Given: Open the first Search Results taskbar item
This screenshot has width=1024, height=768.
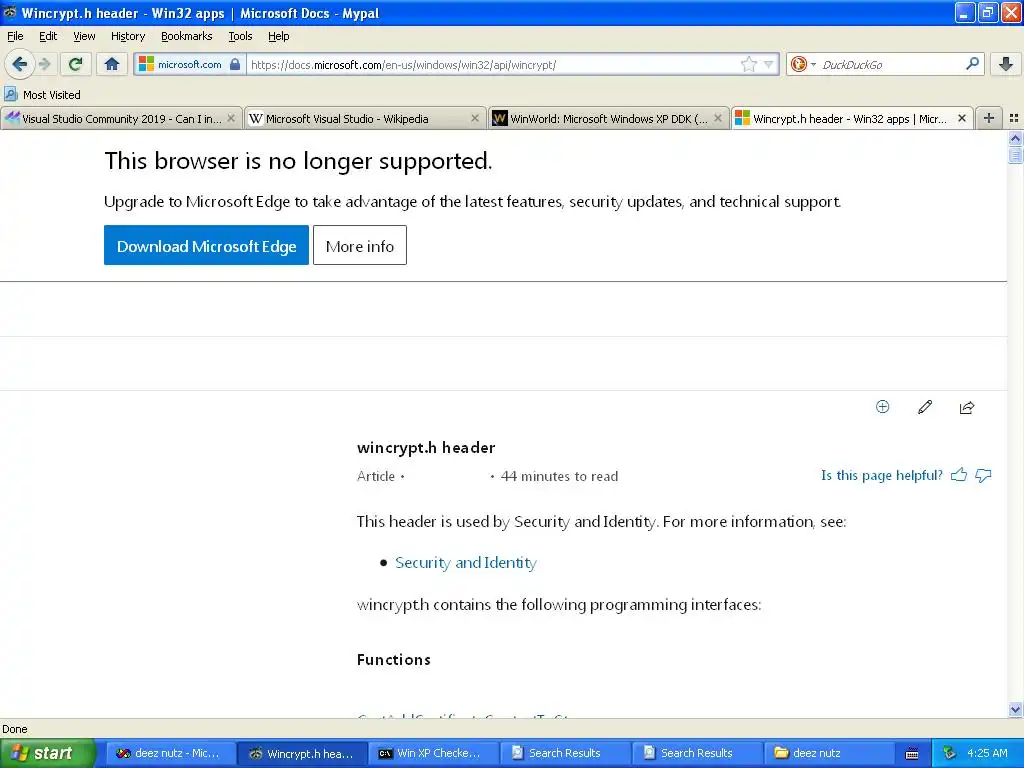Looking at the screenshot, I should pos(565,753).
